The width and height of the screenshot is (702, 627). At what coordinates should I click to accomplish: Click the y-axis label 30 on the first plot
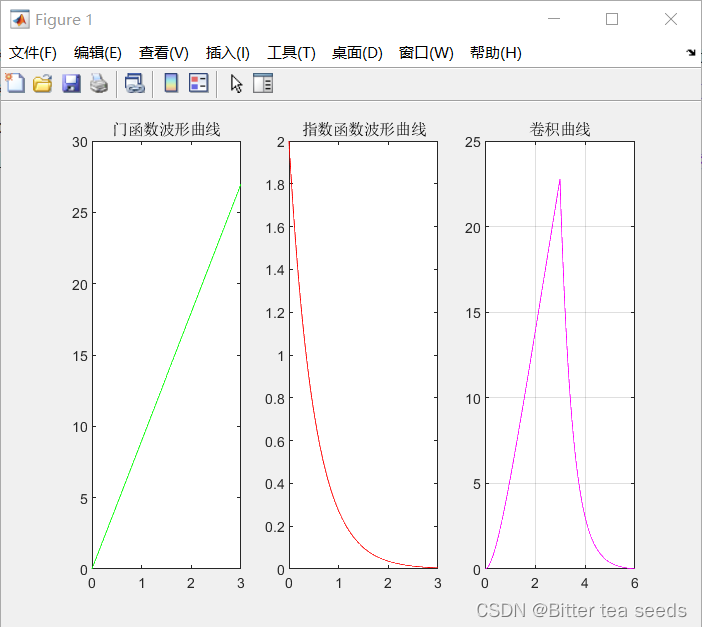tap(80, 142)
